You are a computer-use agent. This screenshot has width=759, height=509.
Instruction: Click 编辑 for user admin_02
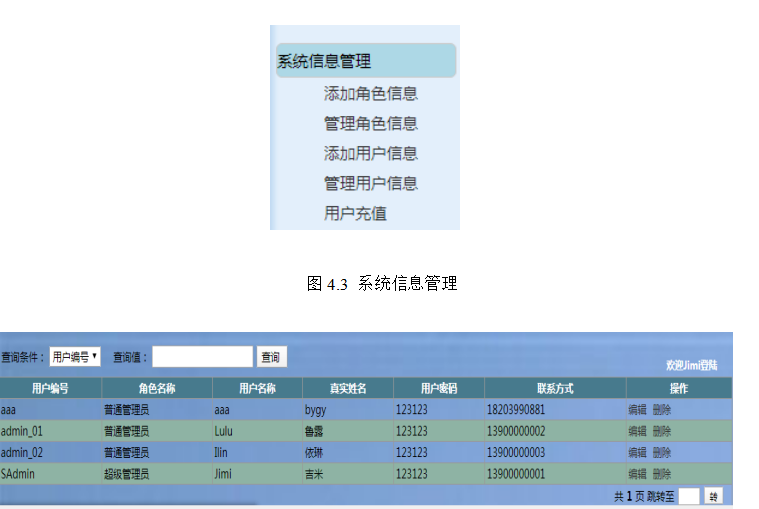pos(637,452)
